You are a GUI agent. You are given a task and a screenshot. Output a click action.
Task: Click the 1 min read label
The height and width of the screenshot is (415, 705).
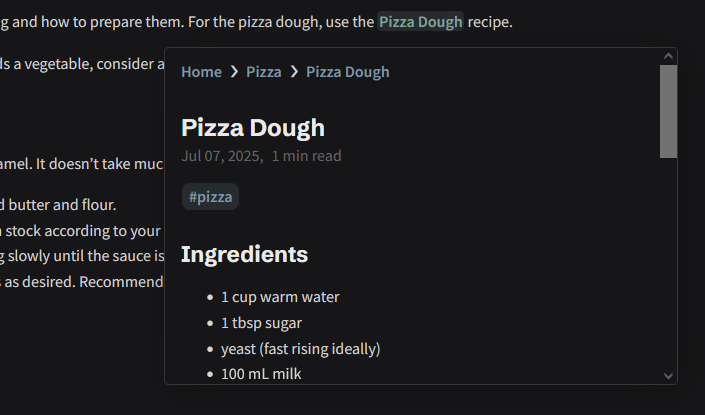point(306,156)
